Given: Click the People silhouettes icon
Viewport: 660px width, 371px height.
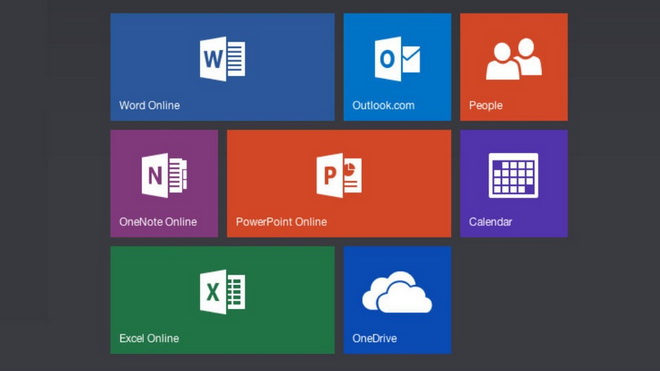Looking at the screenshot, I should 514,59.
